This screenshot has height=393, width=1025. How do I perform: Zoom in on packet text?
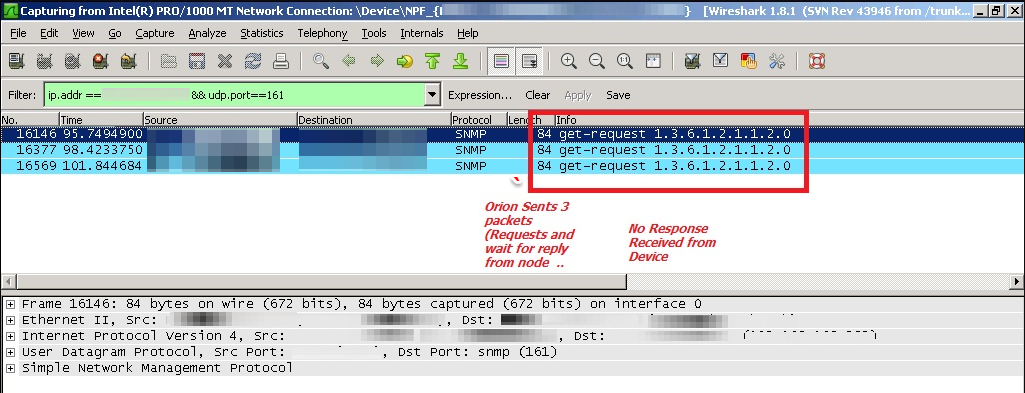(x=569, y=61)
